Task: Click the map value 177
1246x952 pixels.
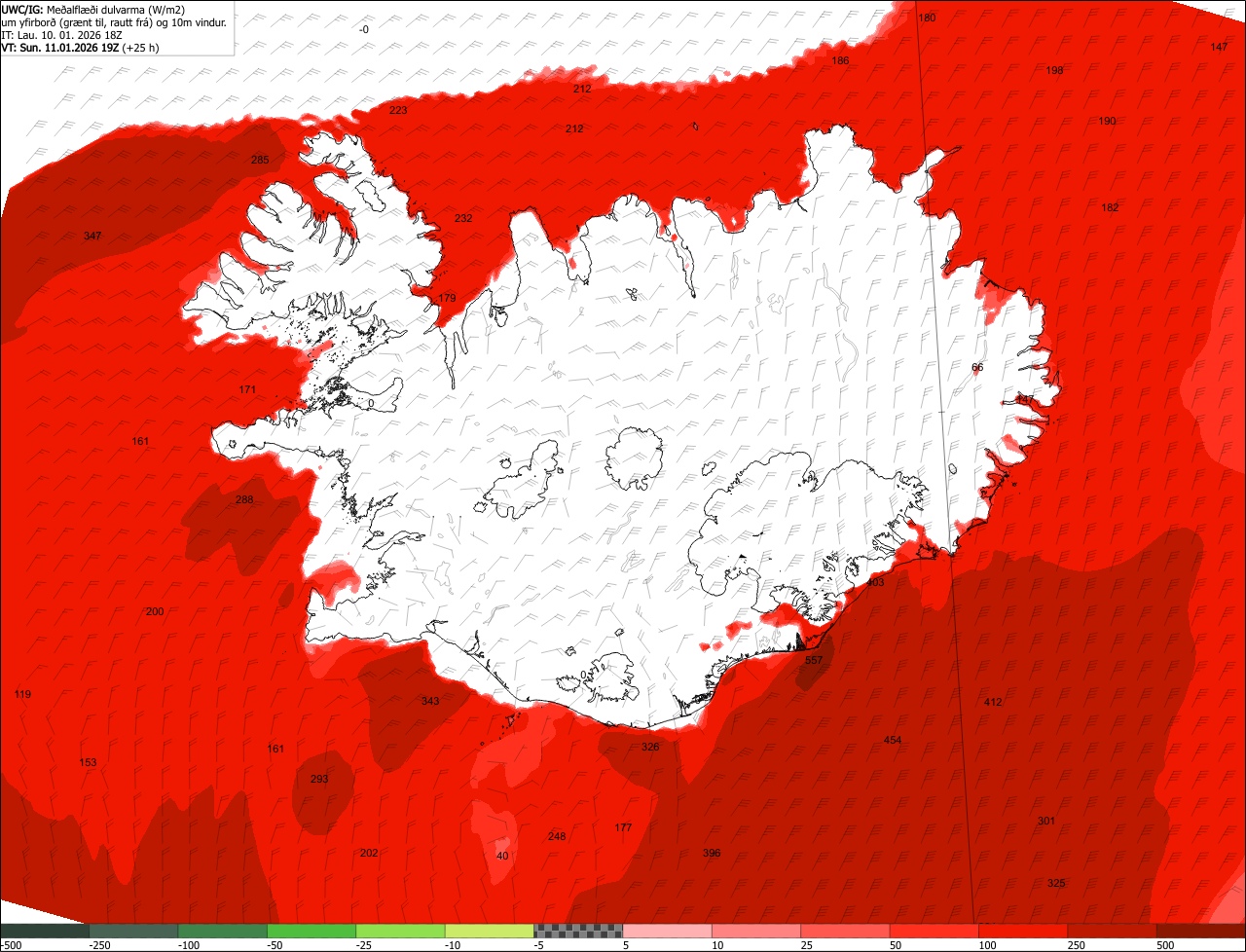Action: click(623, 827)
